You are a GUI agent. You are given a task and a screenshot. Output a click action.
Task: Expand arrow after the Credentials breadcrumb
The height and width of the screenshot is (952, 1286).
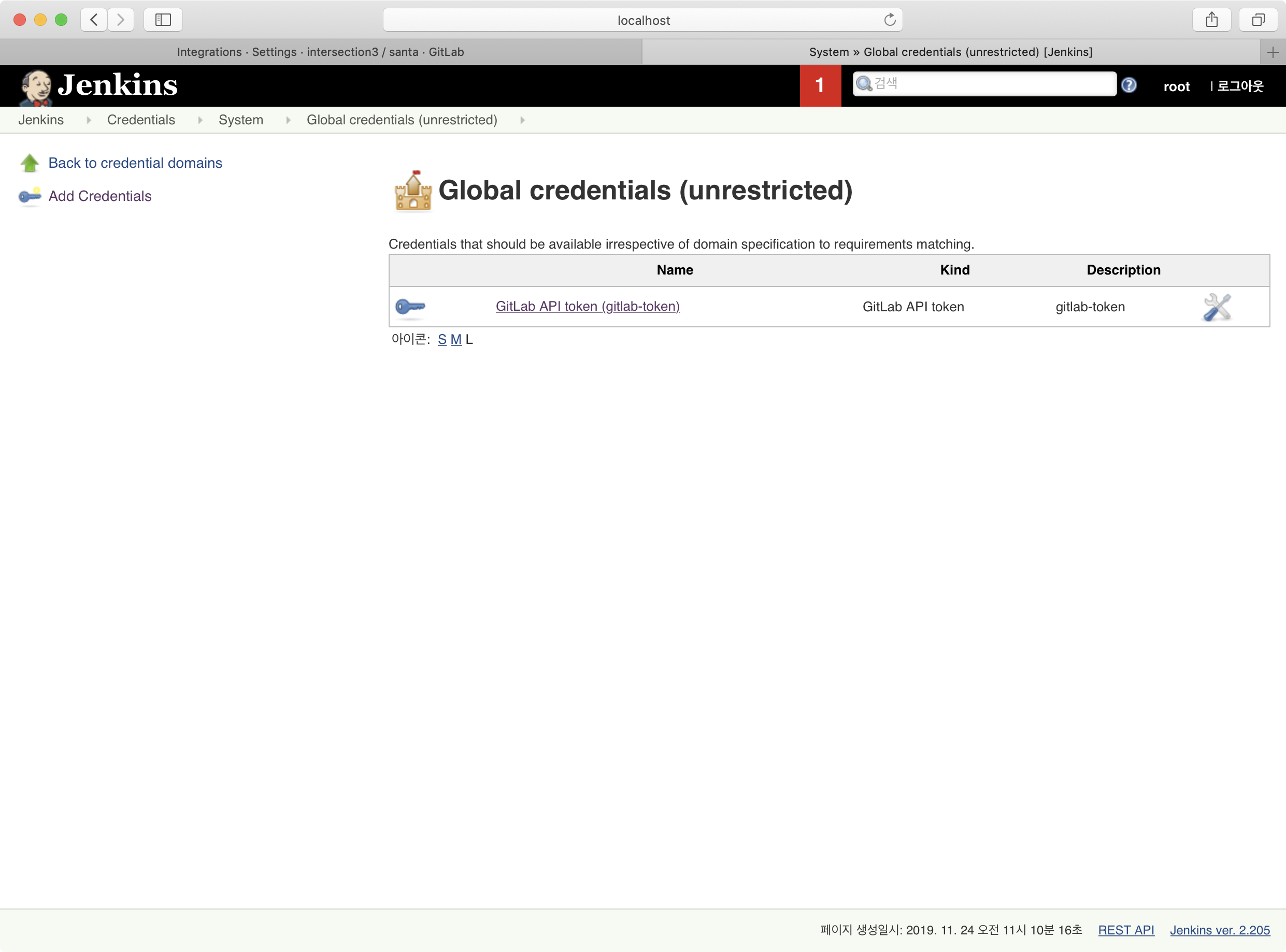pyautogui.click(x=200, y=120)
